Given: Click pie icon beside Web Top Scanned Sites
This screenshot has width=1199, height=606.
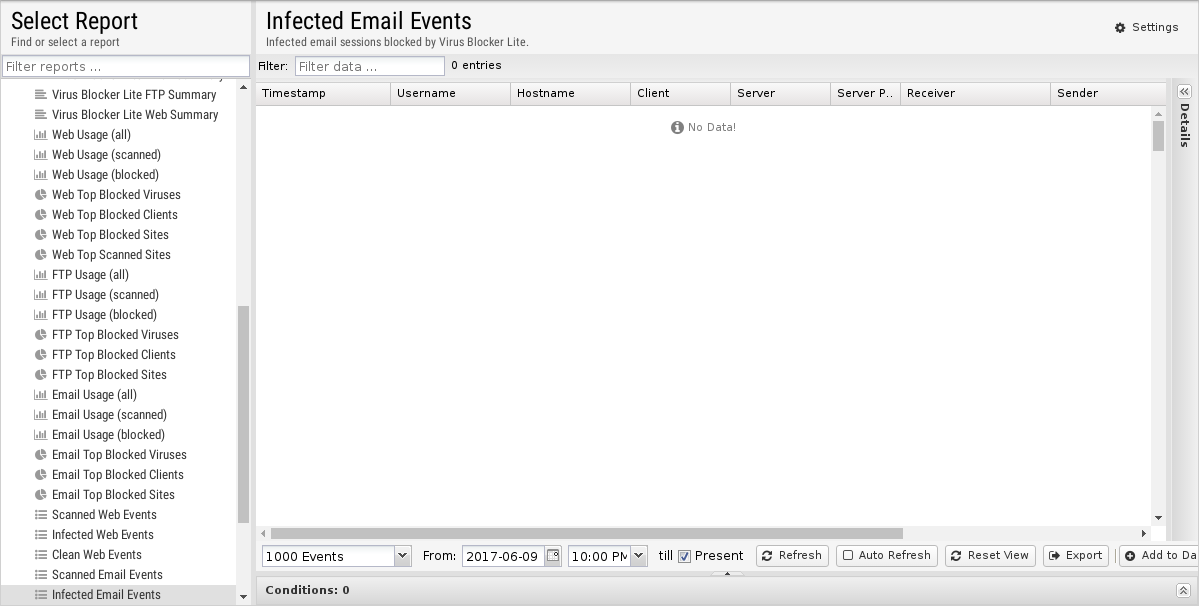Looking at the screenshot, I should click(x=41, y=254).
